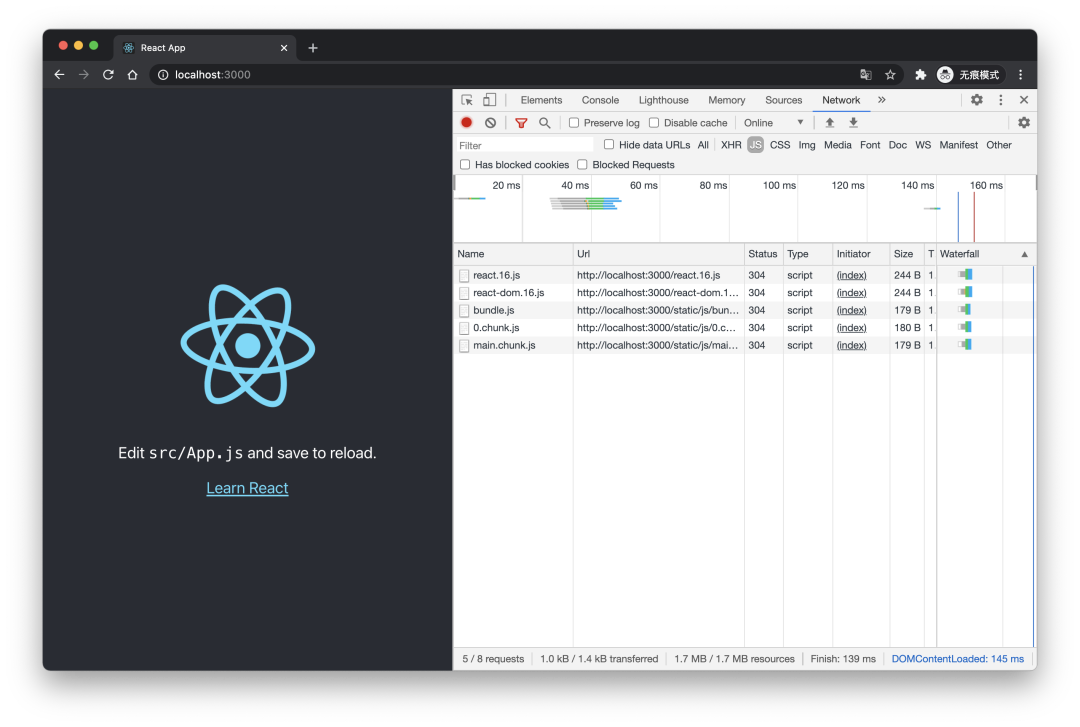Toggle the JS request filter
Viewport: 1080px width, 727px height.
[x=756, y=145]
